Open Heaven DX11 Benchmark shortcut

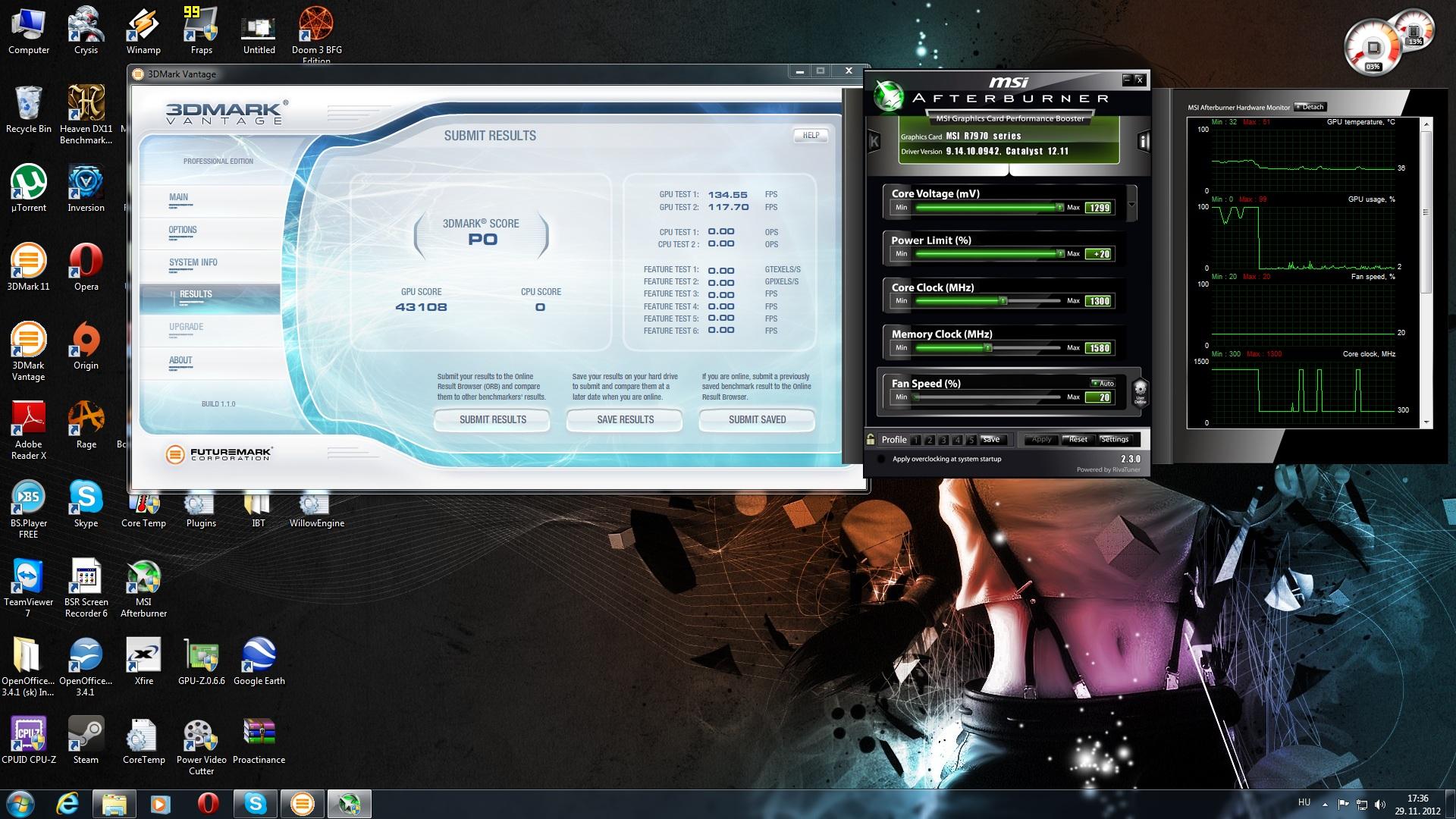[86, 114]
